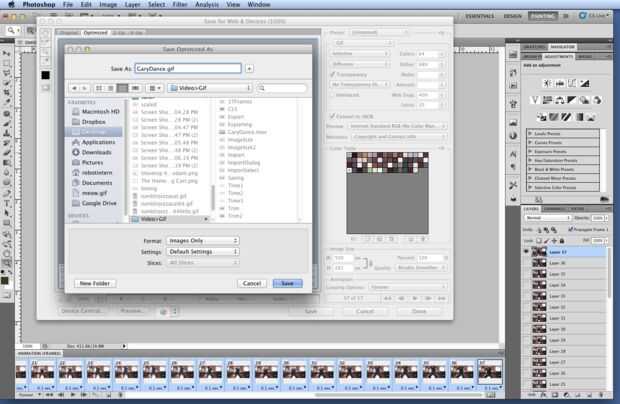
Task: Switch file browser to column view
Action: [x=123, y=88]
